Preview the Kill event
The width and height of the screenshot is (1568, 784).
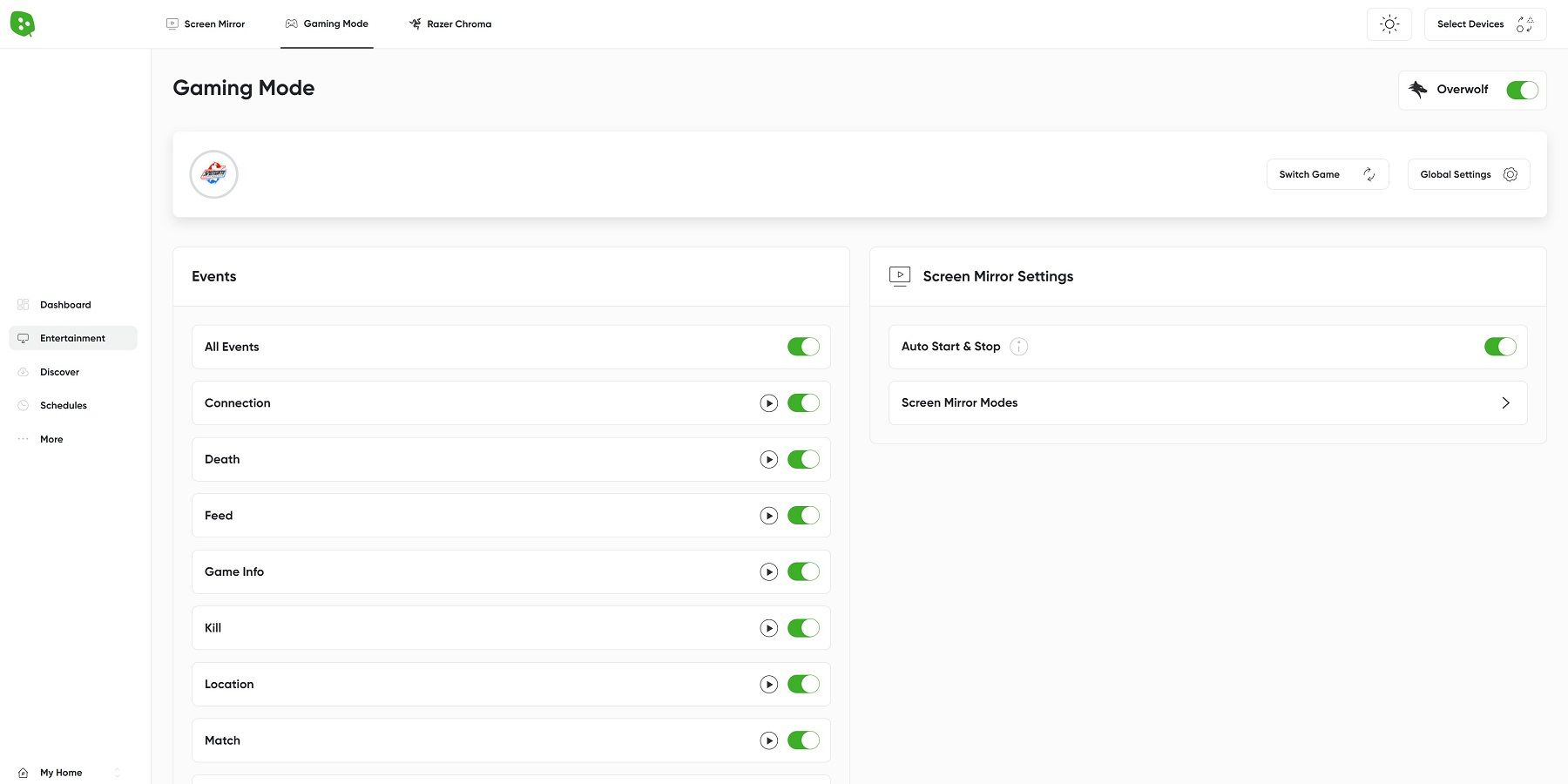coord(768,628)
